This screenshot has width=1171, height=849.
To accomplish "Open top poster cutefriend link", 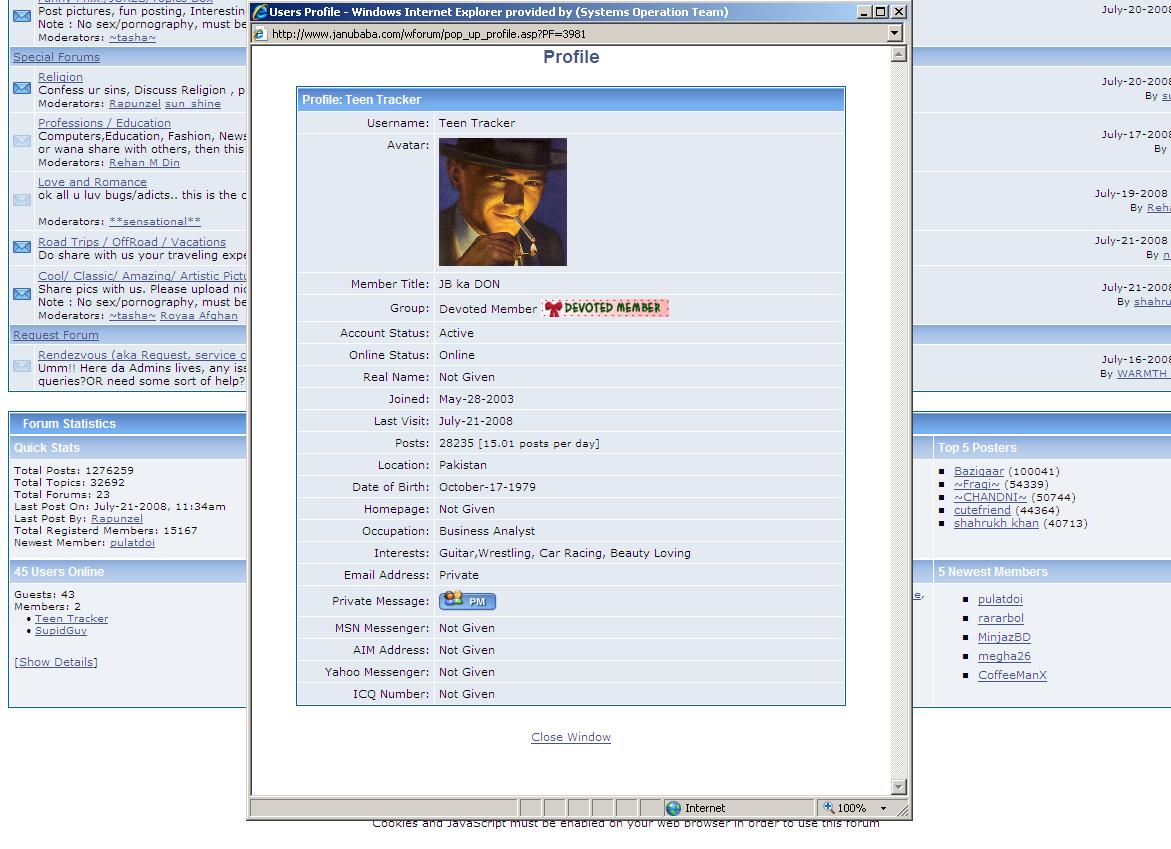I will pyautogui.click(x=982, y=510).
